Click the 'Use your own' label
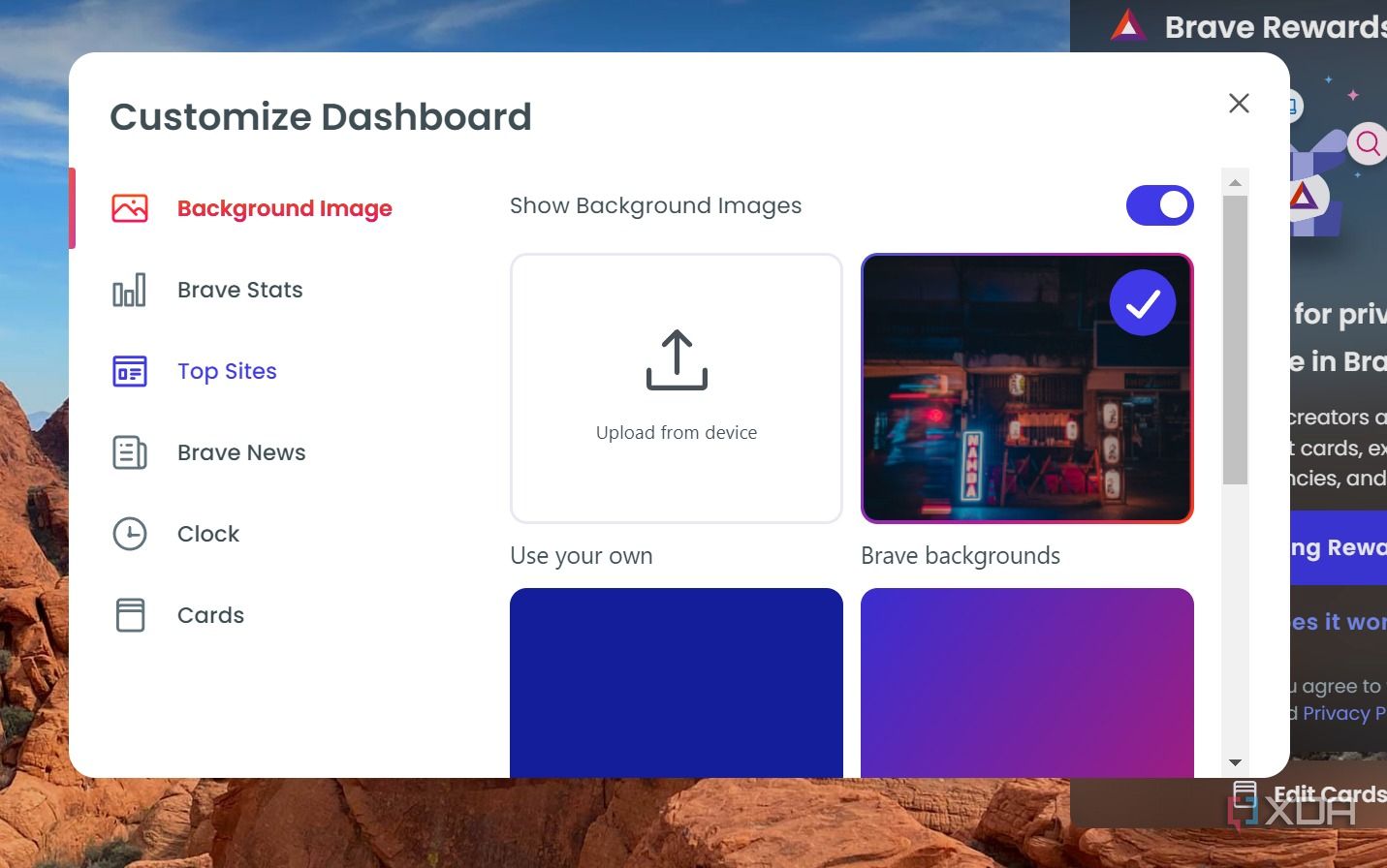Screen dimensions: 1387x868 582,556
